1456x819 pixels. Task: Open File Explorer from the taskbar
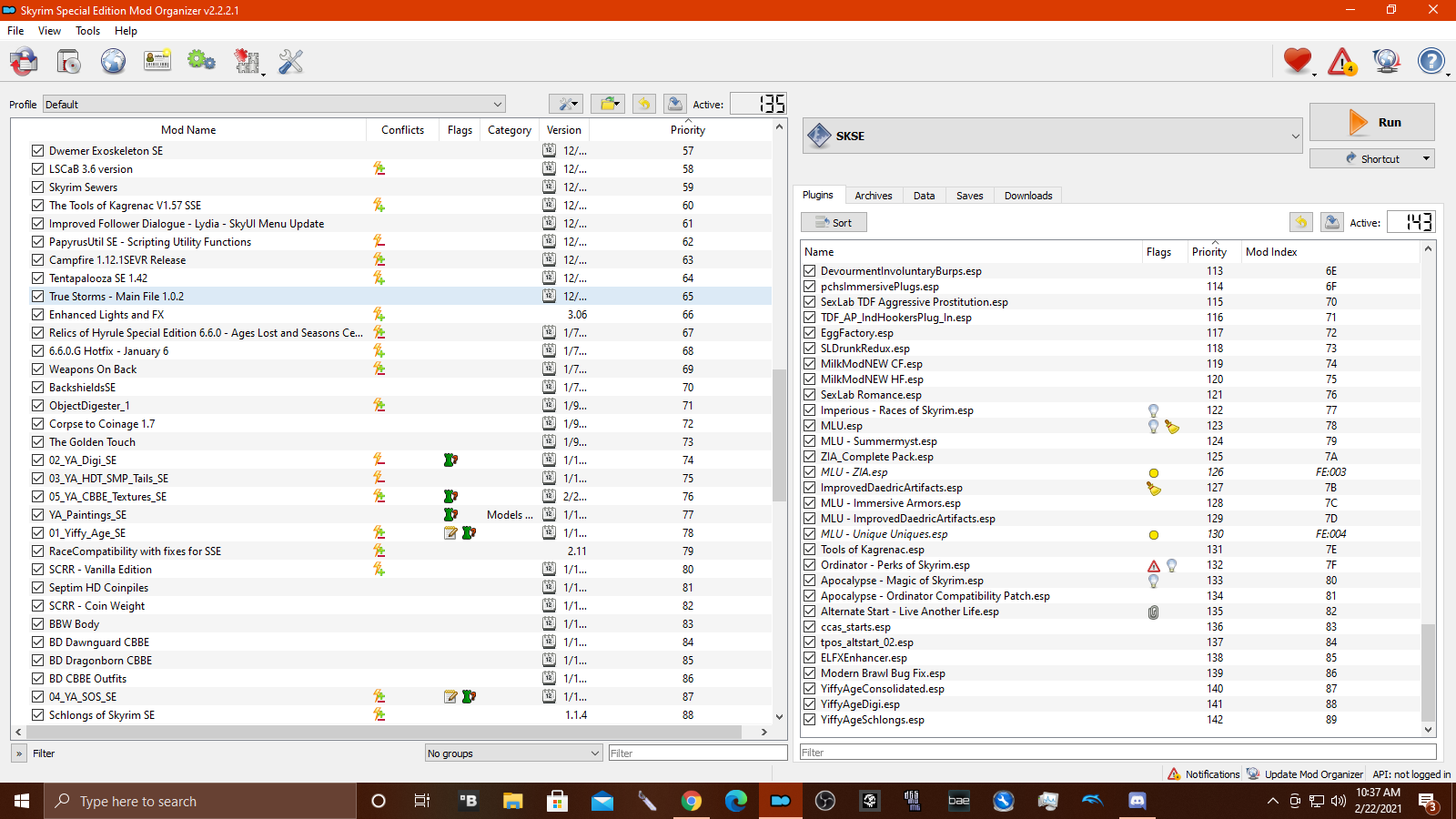(x=513, y=801)
